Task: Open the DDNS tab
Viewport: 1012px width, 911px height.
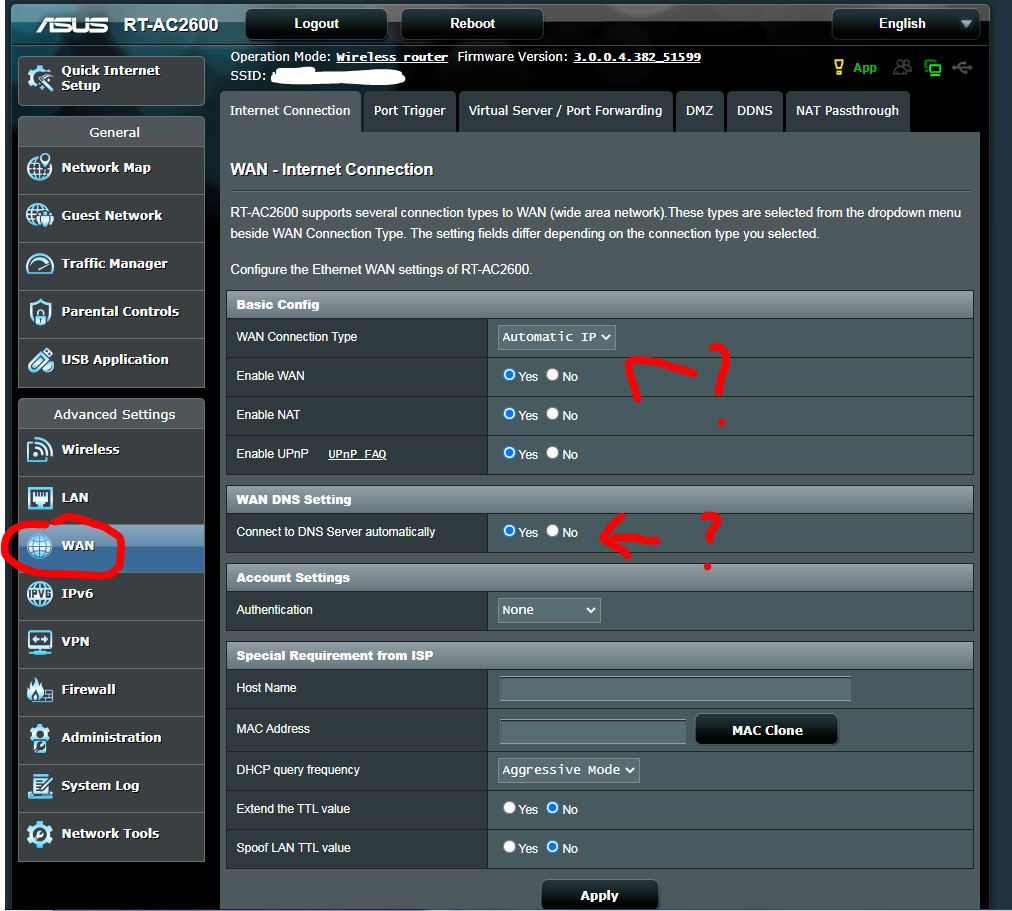Action: click(x=754, y=111)
